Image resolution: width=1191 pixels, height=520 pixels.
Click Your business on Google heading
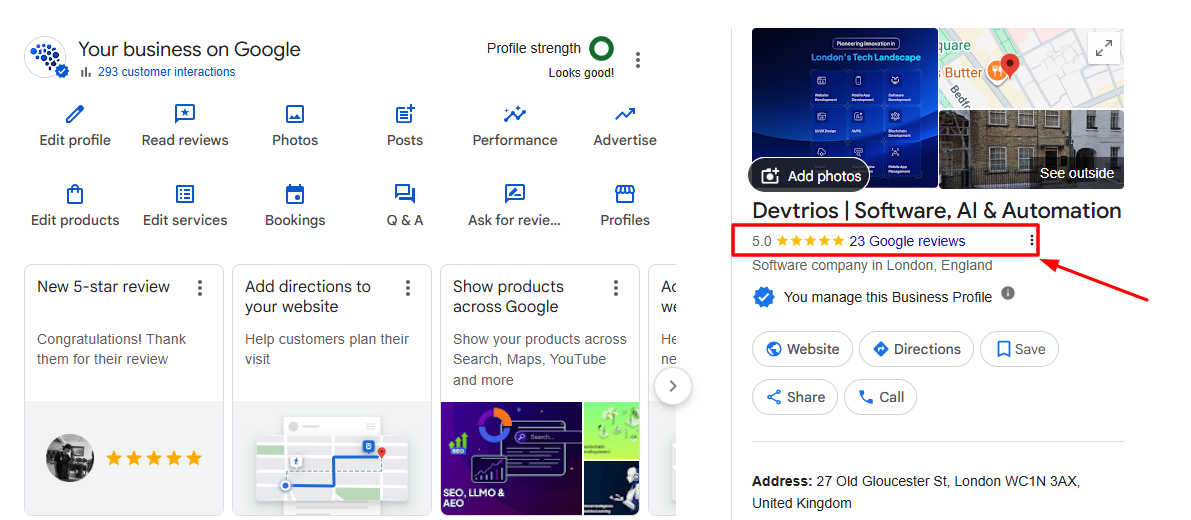[189, 49]
